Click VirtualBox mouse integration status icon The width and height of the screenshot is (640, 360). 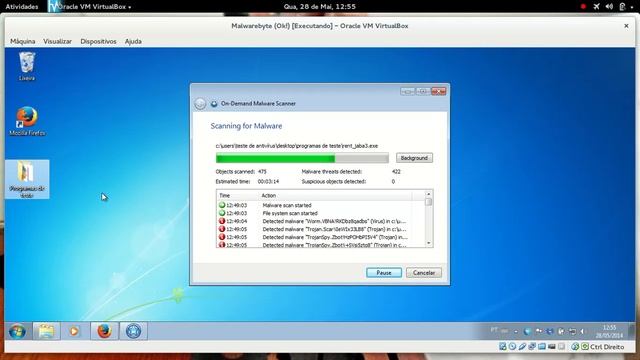(575, 347)
